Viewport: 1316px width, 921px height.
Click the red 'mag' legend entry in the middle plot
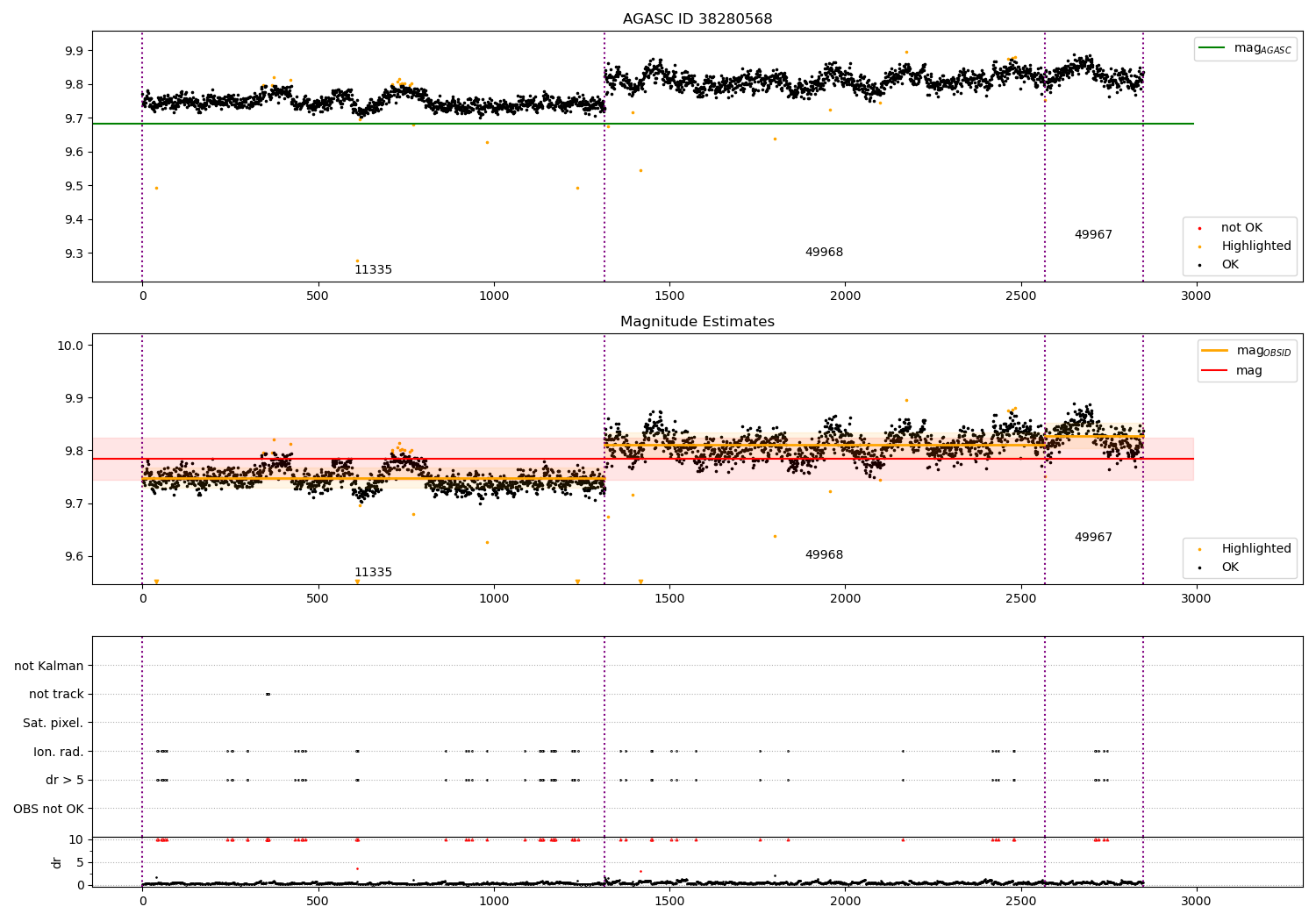[x=1233, y=370]
